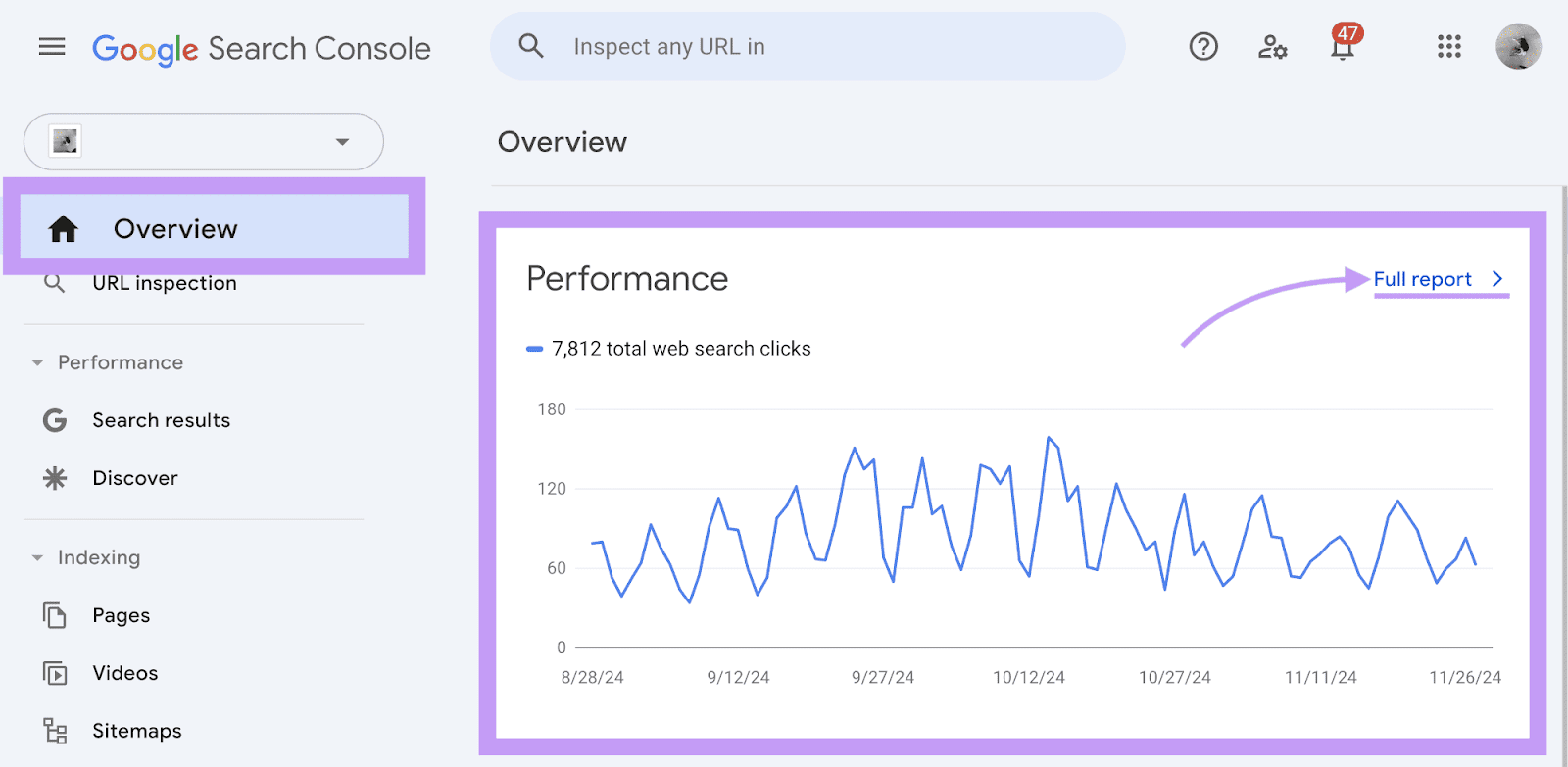This screenshot has width=1568, height=767.
Task: Open the property selector dropdown
Action: tap(204, 141)
